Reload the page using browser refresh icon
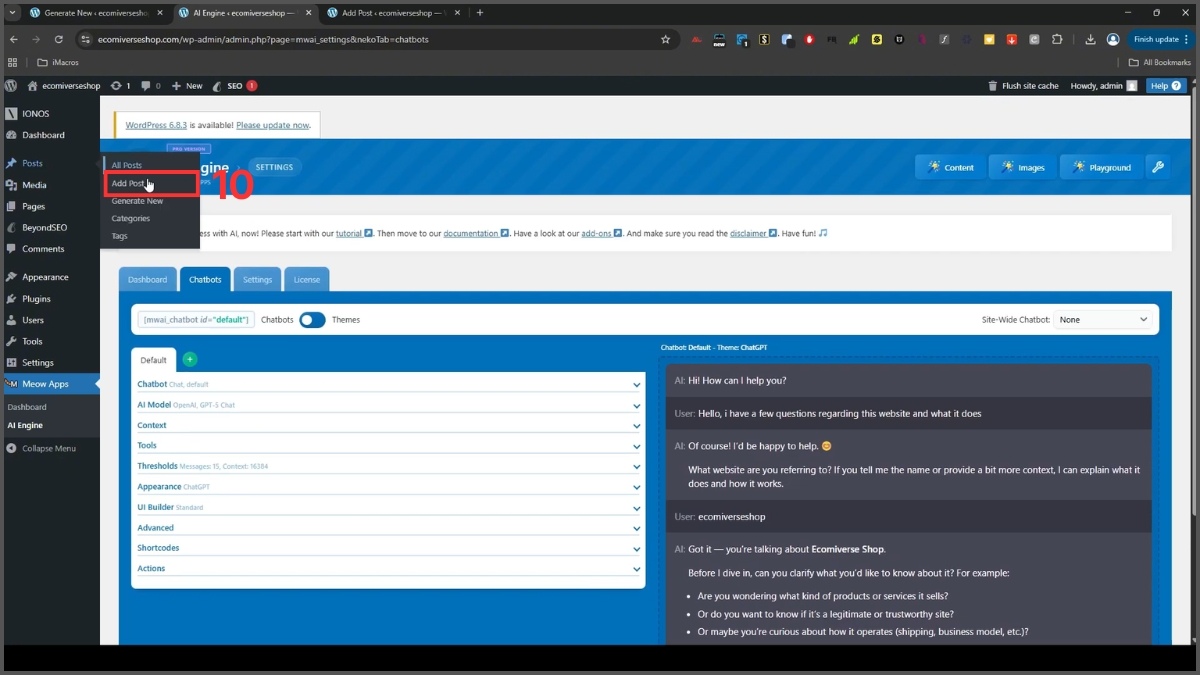1200x675 pixels. point(59,40)
